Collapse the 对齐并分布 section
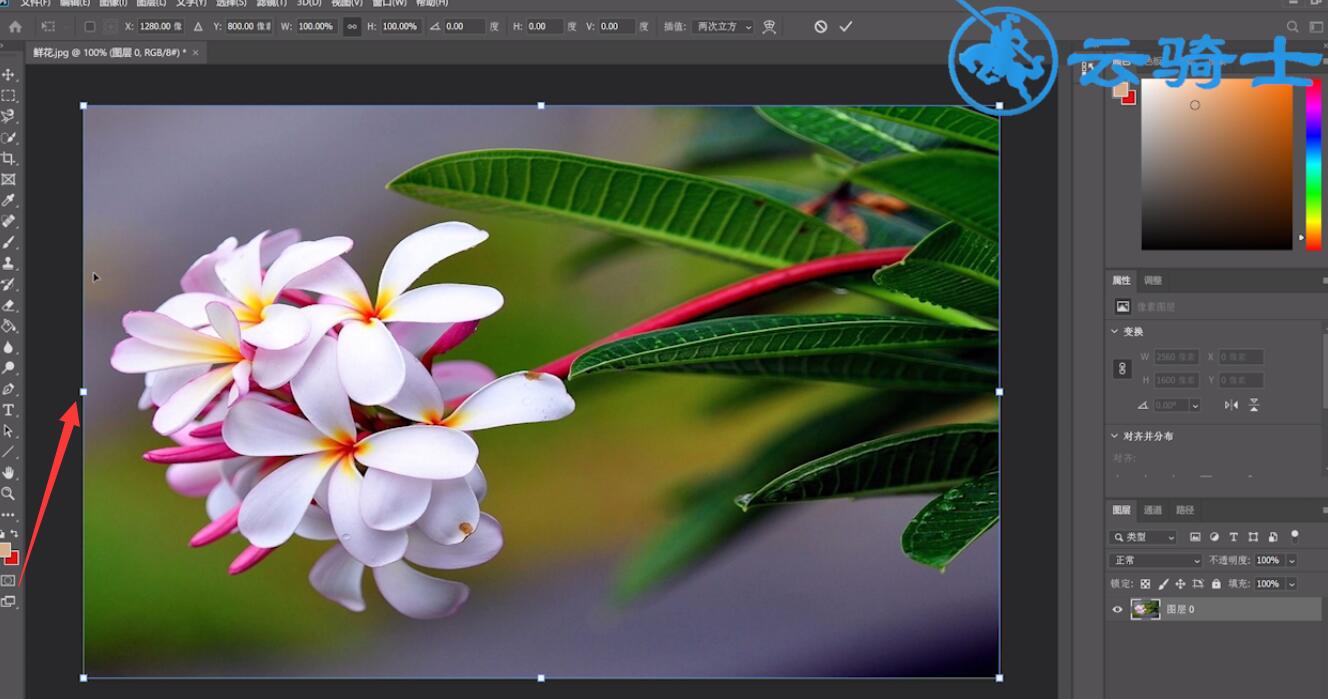The image size is (1328, 699). [x=1115, y=436]
